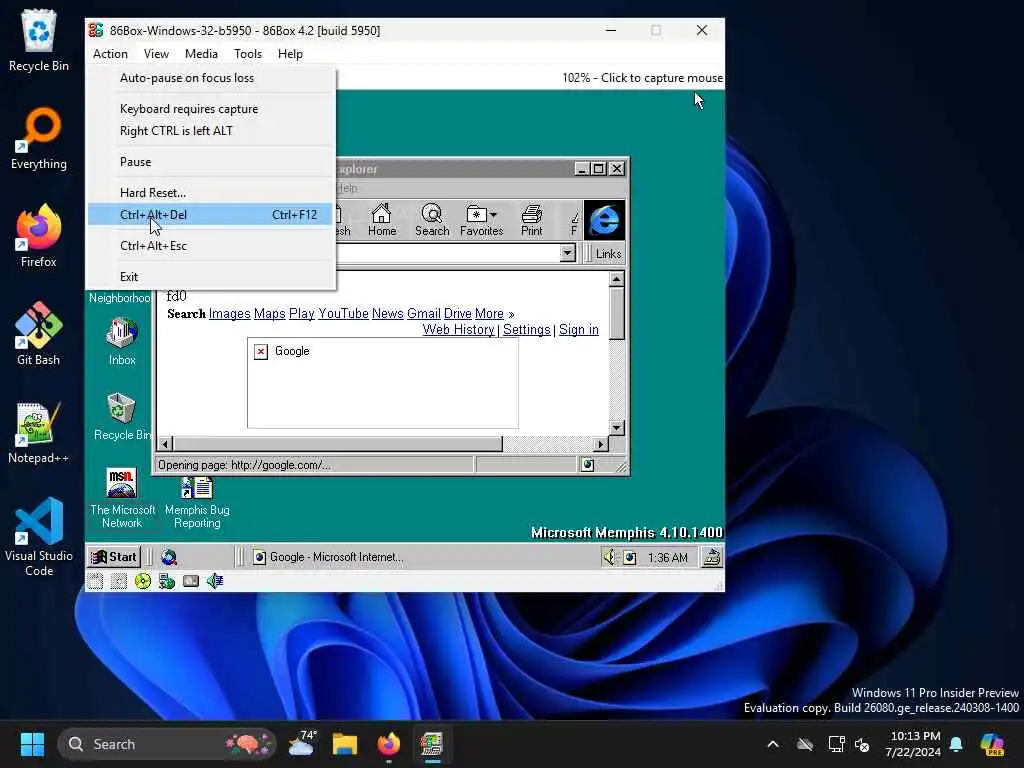Open the Images link on Google page

coord(229,313)
